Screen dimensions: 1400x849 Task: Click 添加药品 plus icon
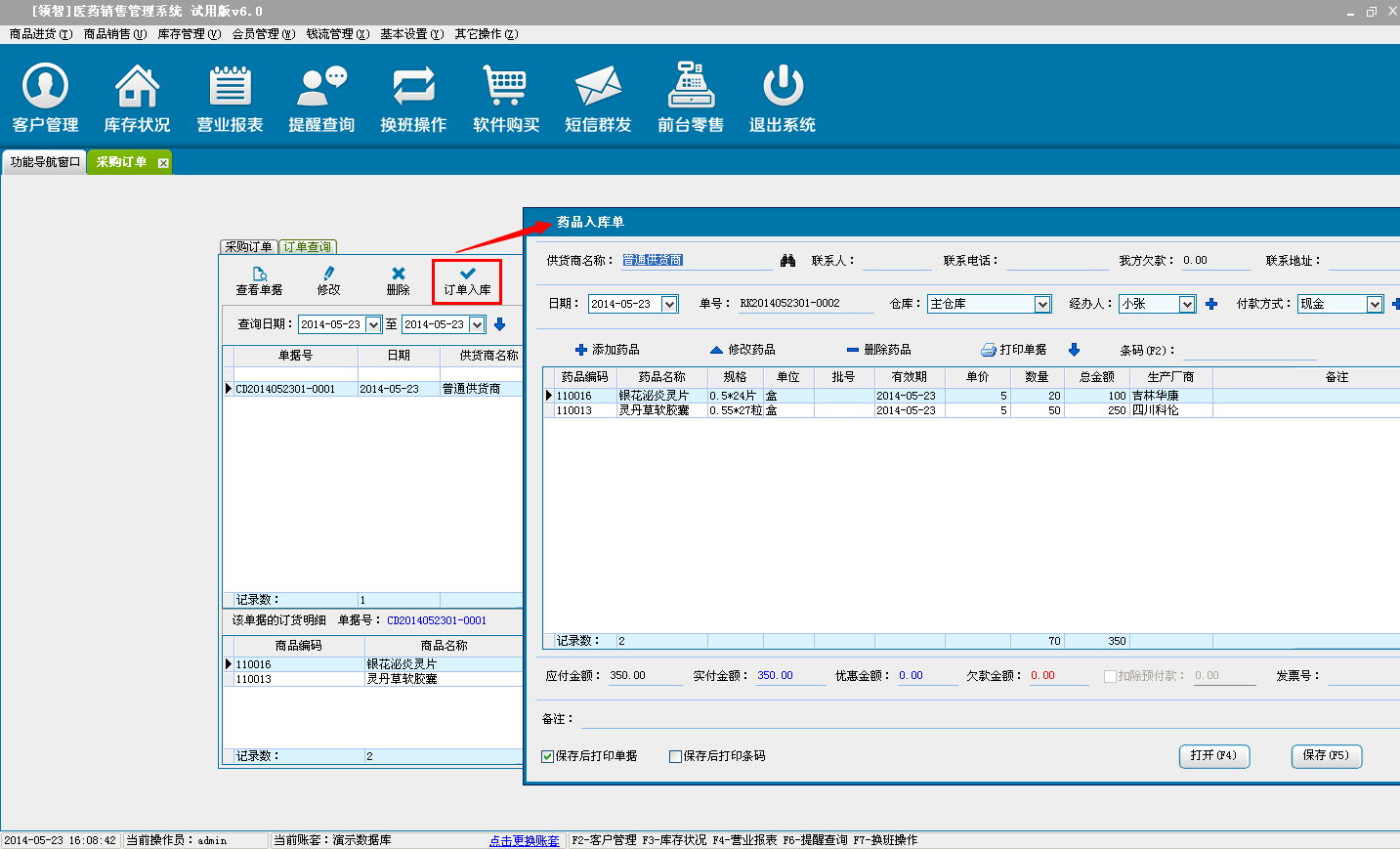[x=581, y=350]
